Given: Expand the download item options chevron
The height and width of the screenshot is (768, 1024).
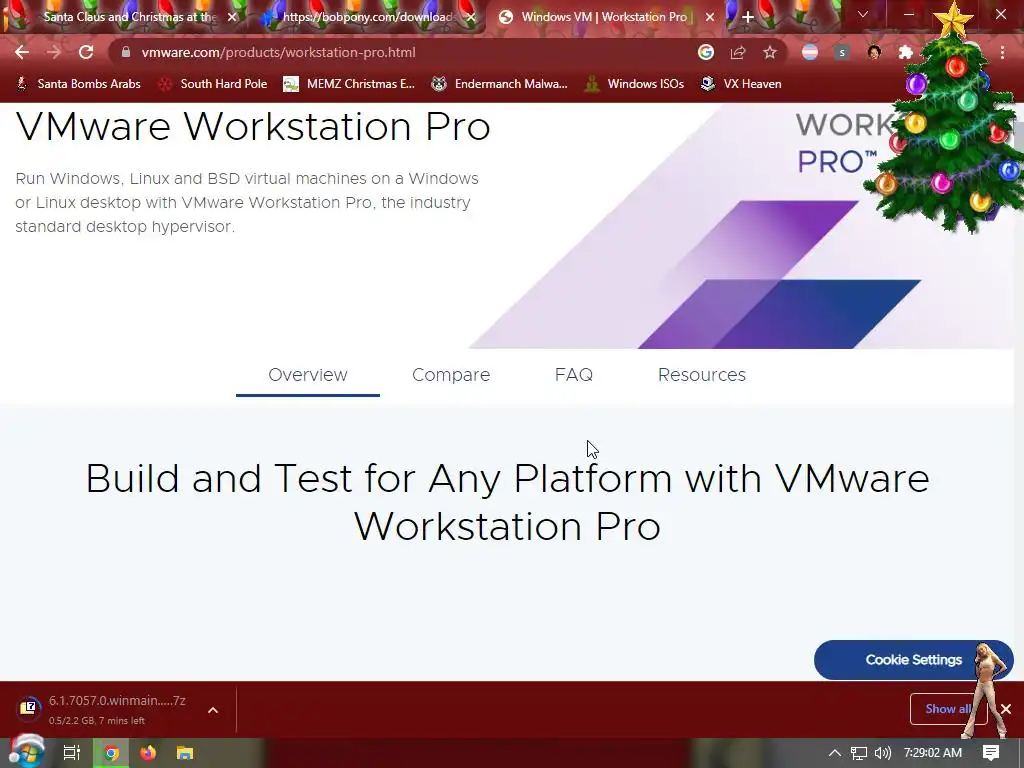Looking at the screenshot, I should tap(213, 710).
